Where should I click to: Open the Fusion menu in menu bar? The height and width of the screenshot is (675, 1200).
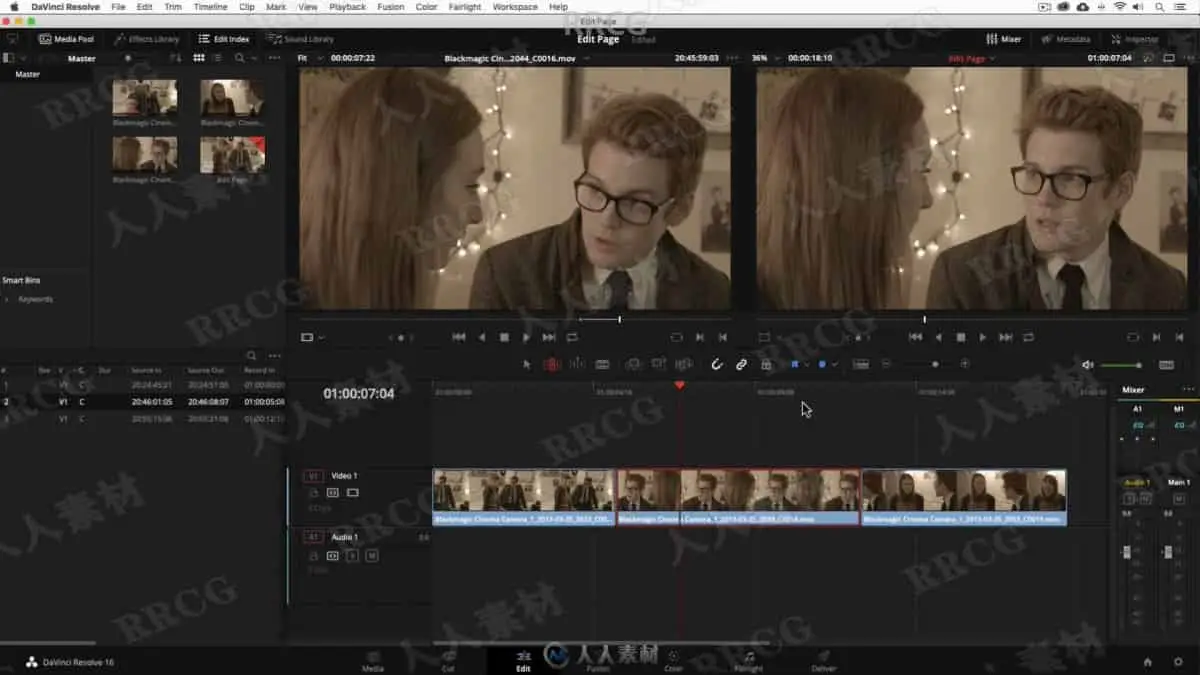pos(390,7)
